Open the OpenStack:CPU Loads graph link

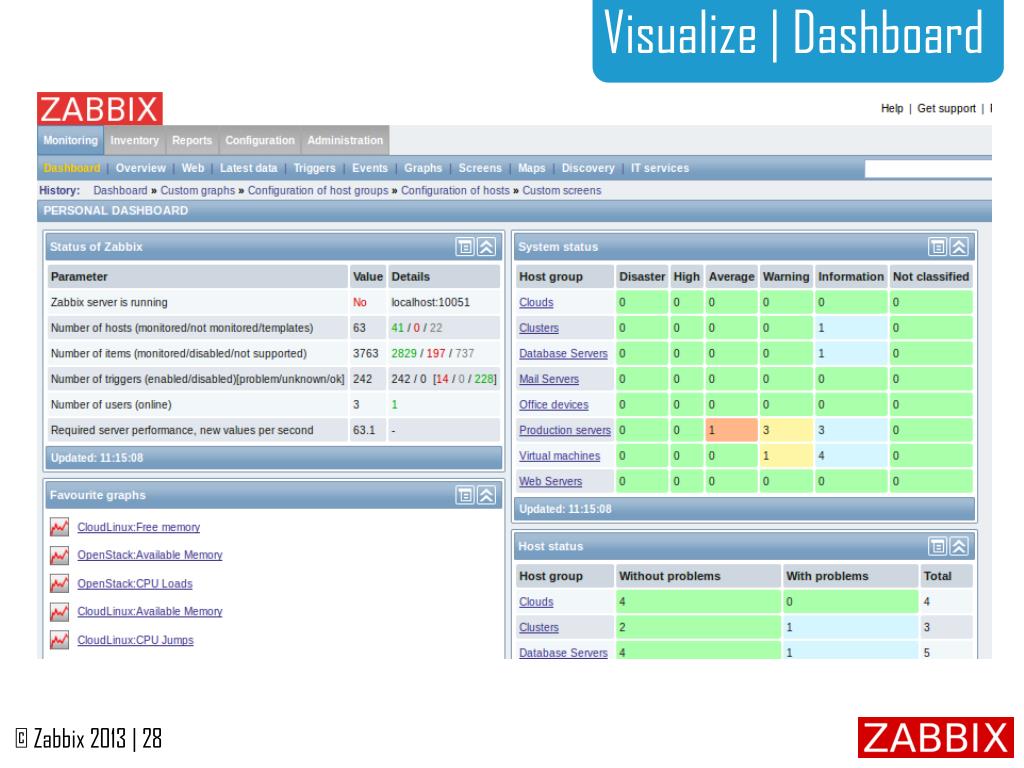[135, 583]
